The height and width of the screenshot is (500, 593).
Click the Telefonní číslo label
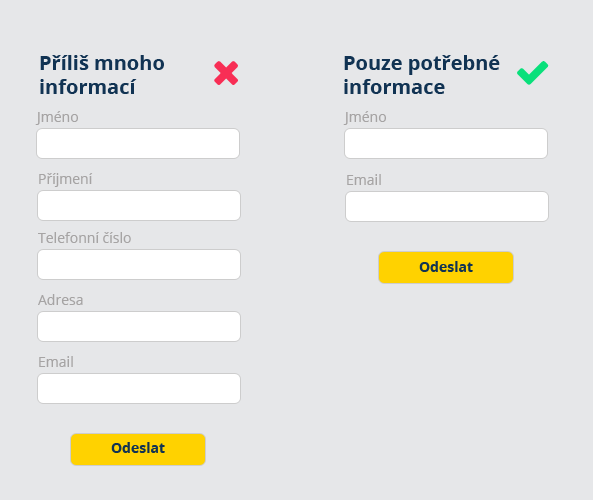pyautogui.click(x=84, y=238)
